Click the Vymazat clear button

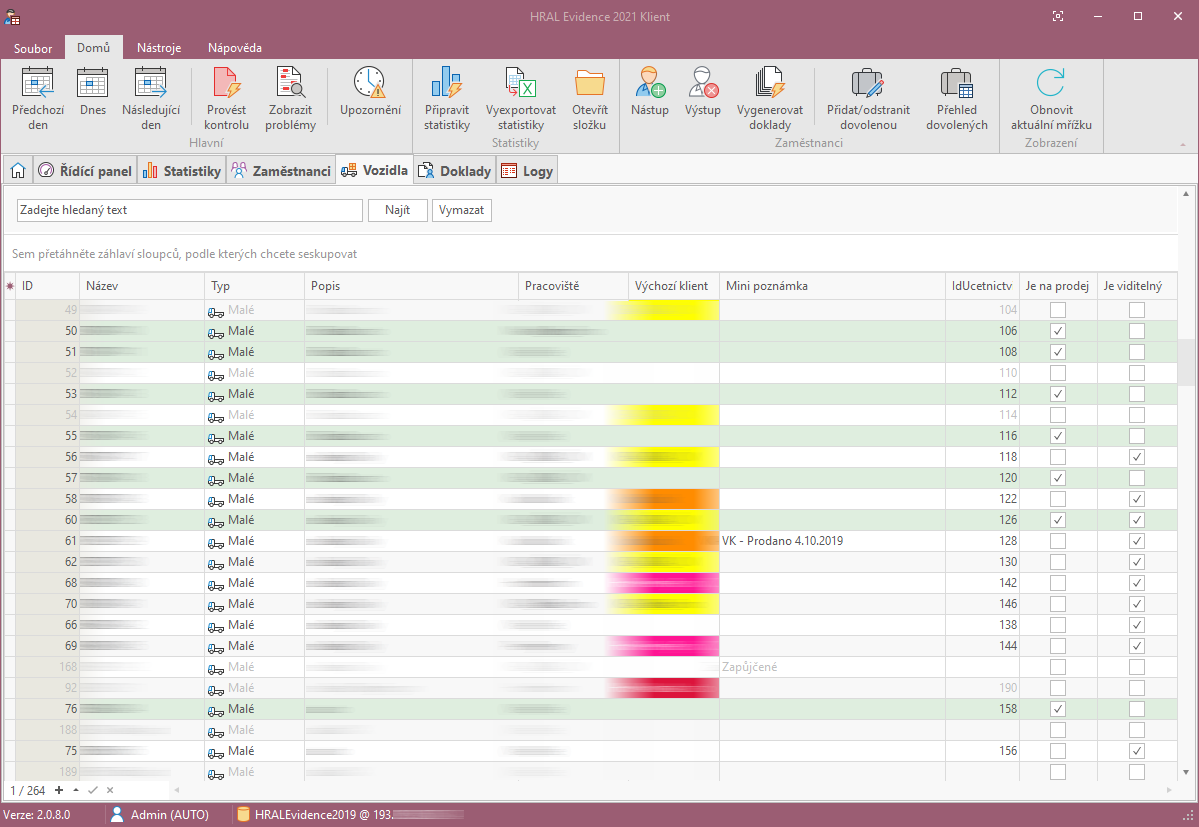(461, 210)
